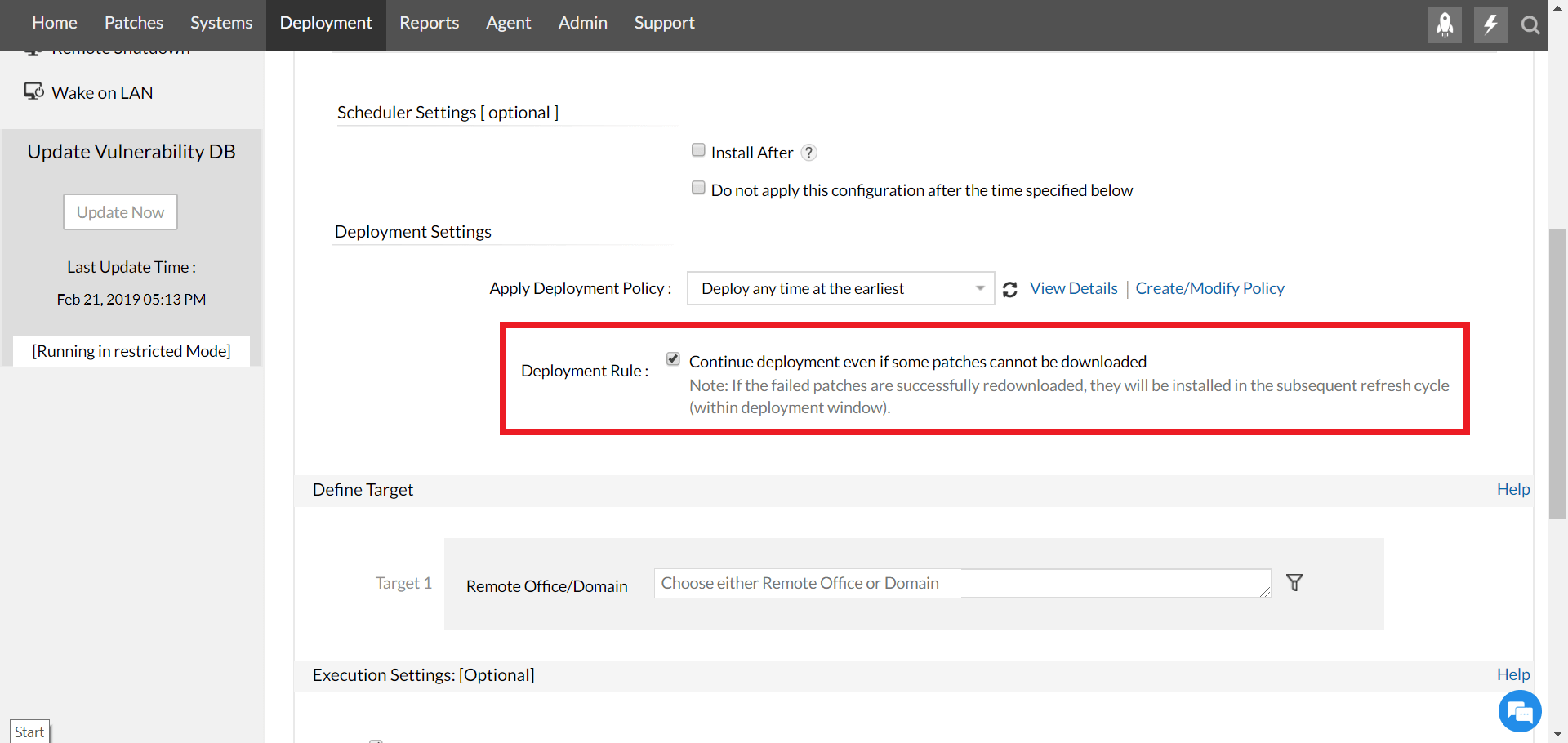This screenshot has height=743, width=1568.
Task: Click the search icon in the header
Action: [1530, 25]
